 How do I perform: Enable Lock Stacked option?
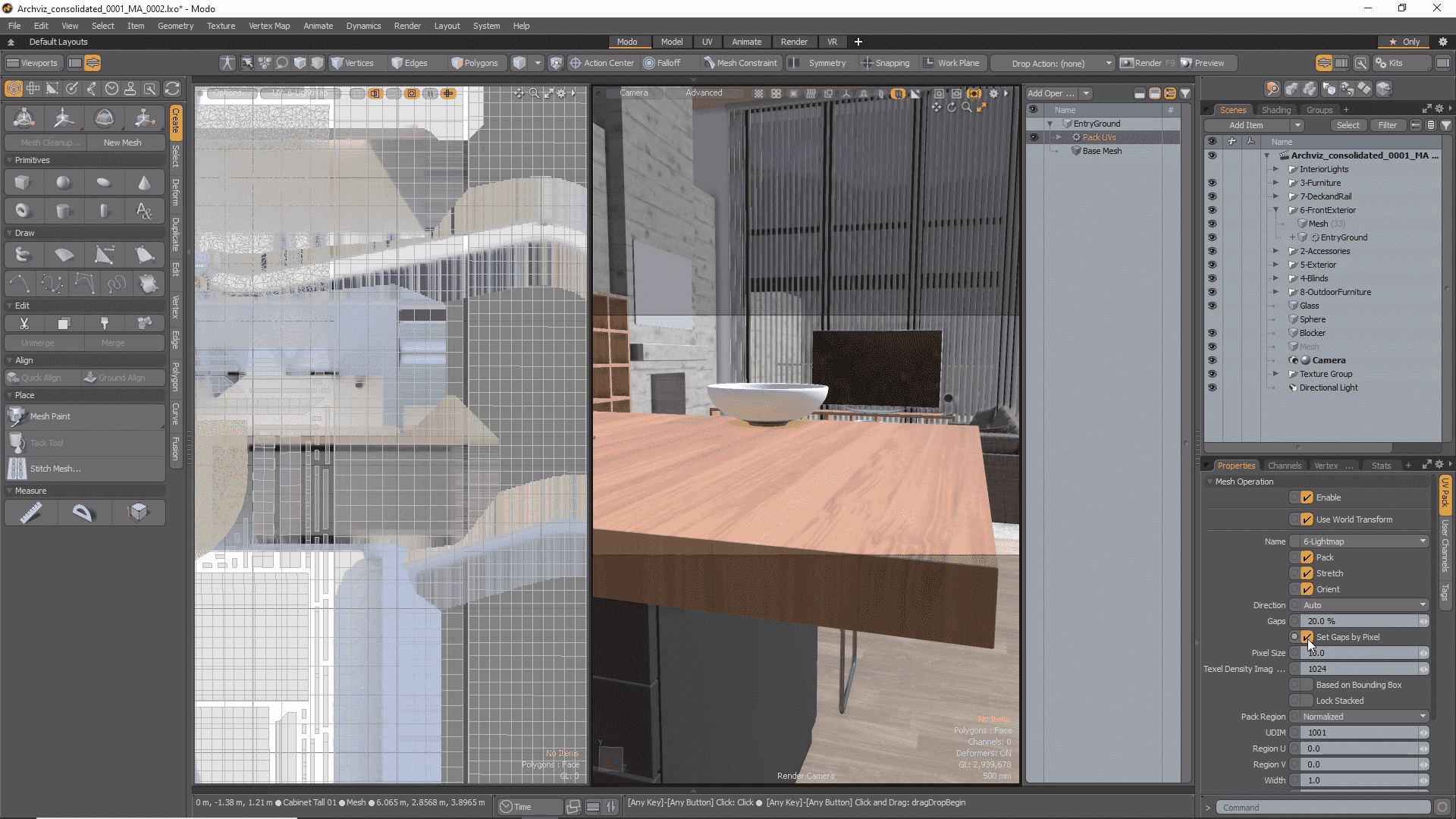point(1307,701)
